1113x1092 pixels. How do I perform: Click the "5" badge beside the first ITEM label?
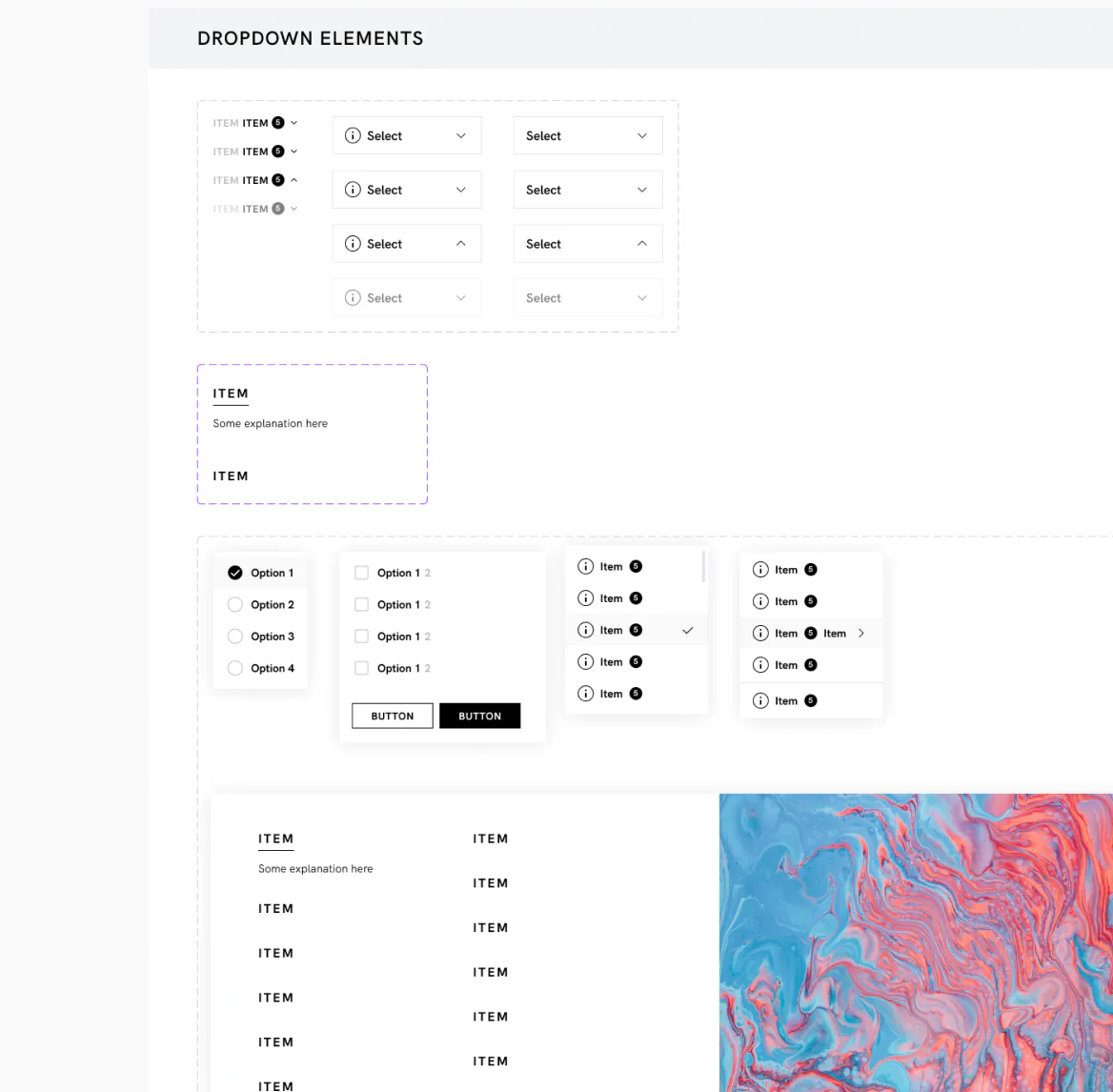click(x=277, y=122)
